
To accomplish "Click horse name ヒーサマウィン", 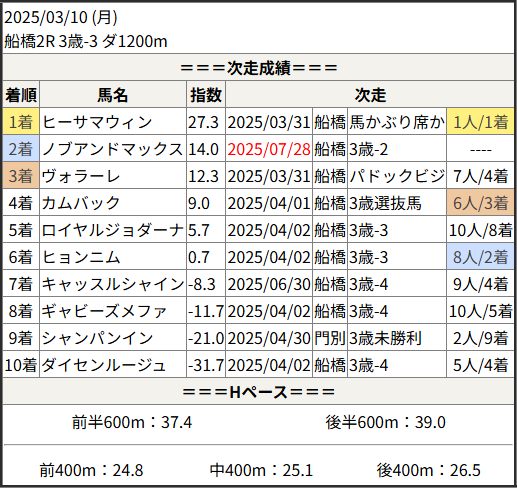I will [x=97, y=122].
